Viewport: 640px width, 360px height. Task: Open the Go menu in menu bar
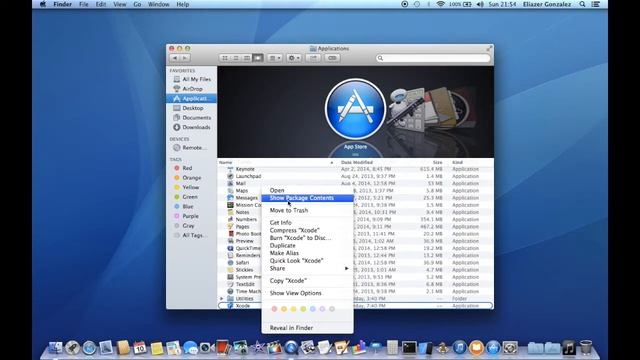tap(137, 4)
